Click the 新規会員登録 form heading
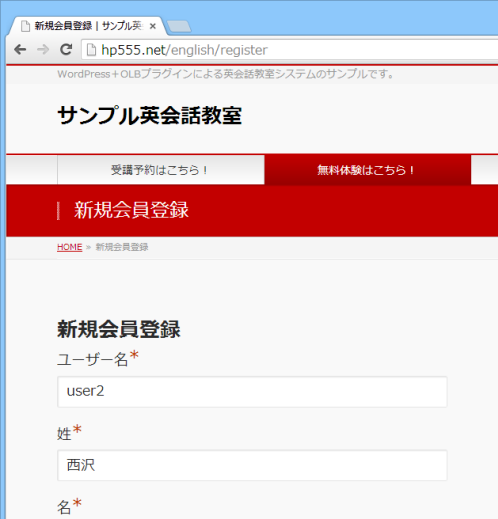The width and height of the screenshot is (498, 519). click(119, 329)
